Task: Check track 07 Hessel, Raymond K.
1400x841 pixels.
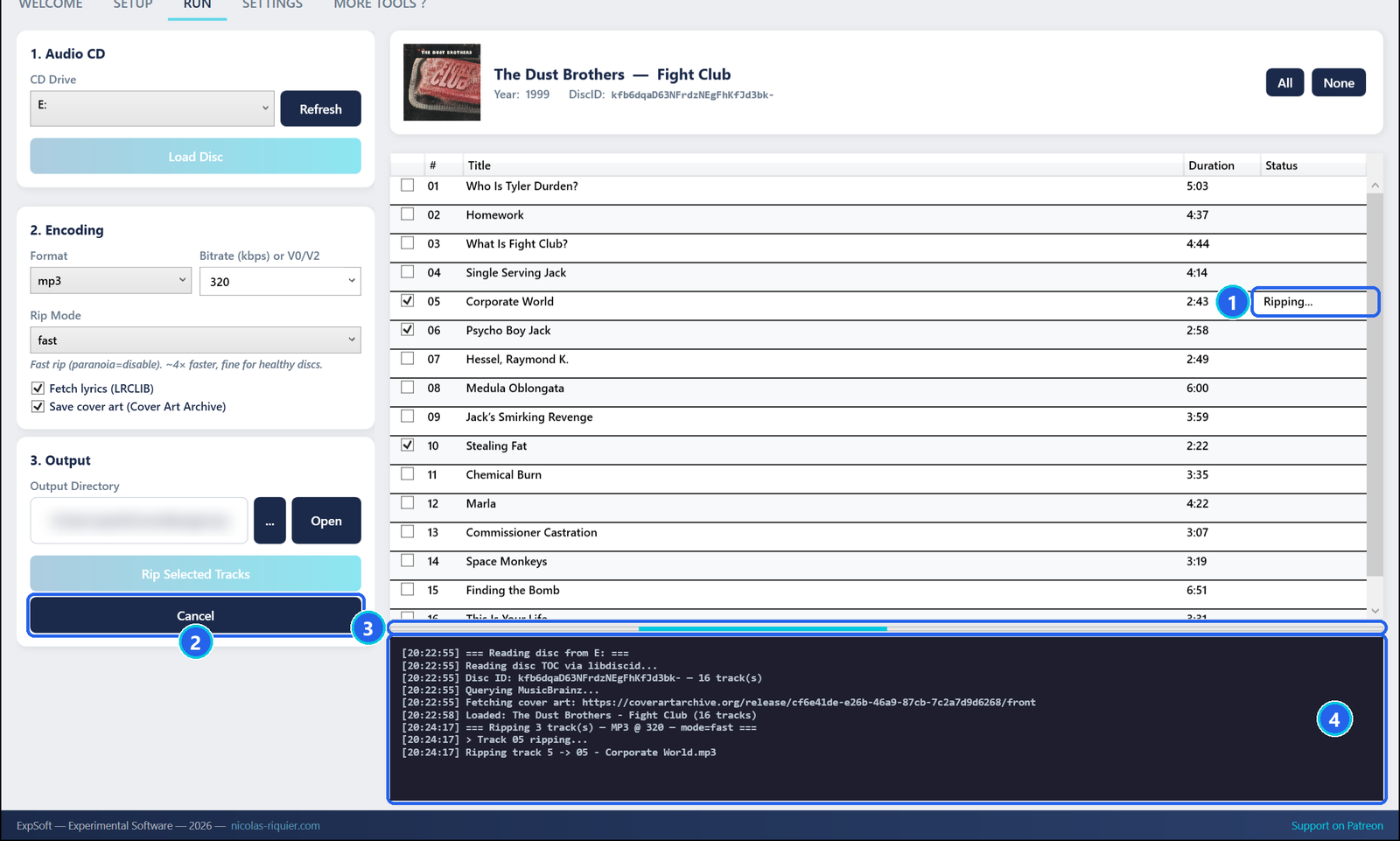Action: 408,359
